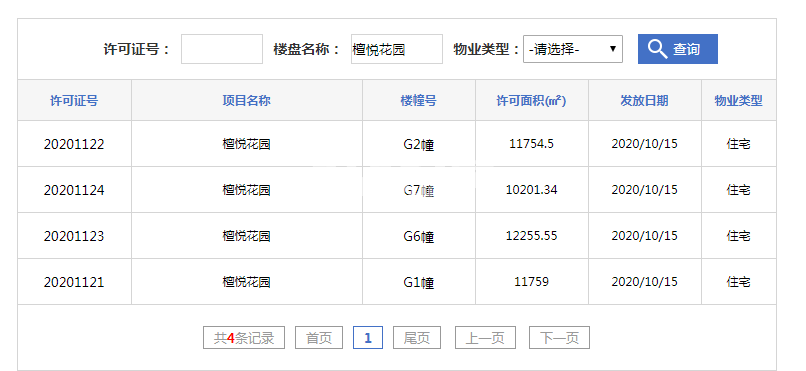This screenshot has height=371, width=806.
Task: Click the G7幢 building cell
Action: (418, 190)
